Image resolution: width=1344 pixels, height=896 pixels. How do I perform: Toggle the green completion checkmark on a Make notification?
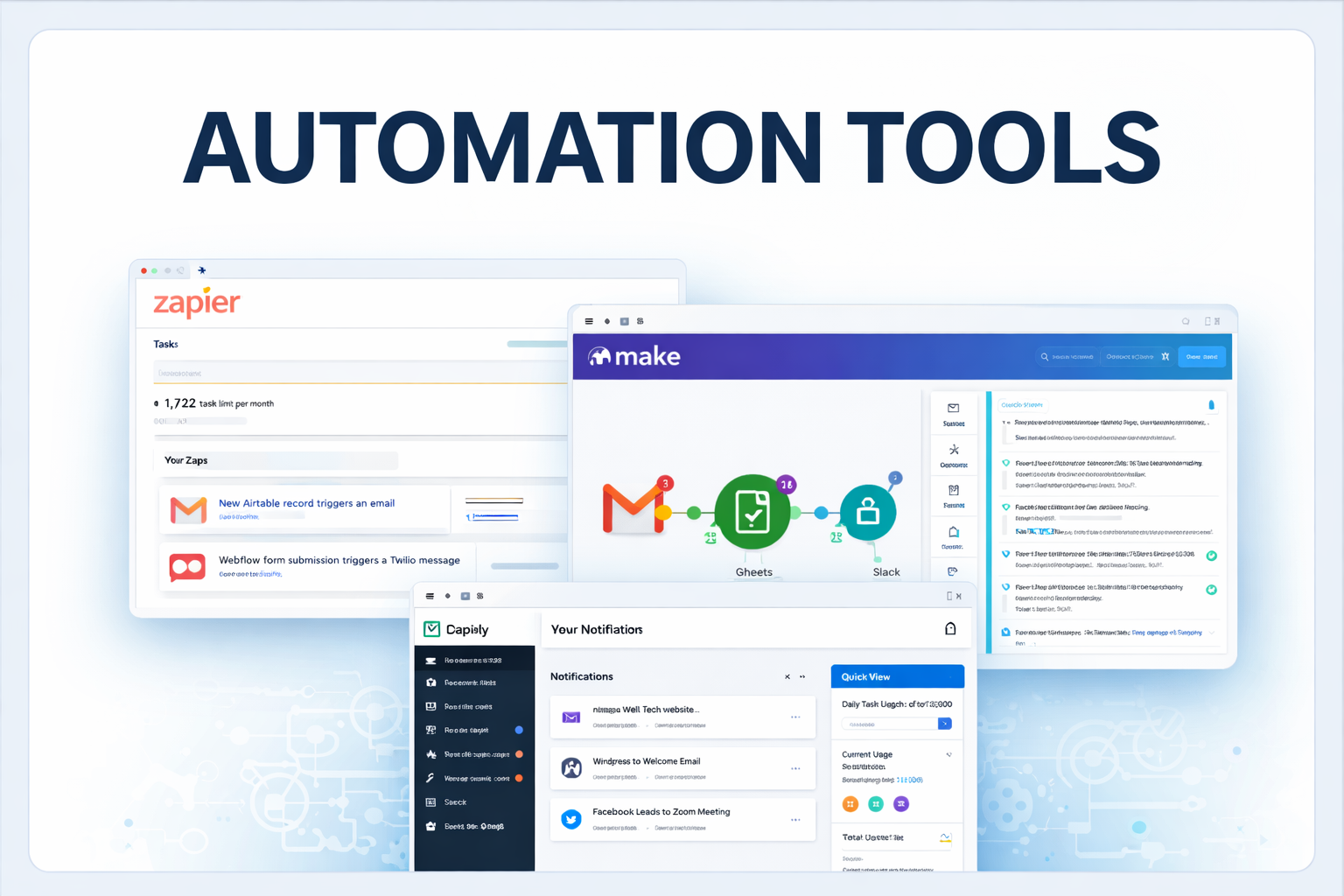point(1211,556)
